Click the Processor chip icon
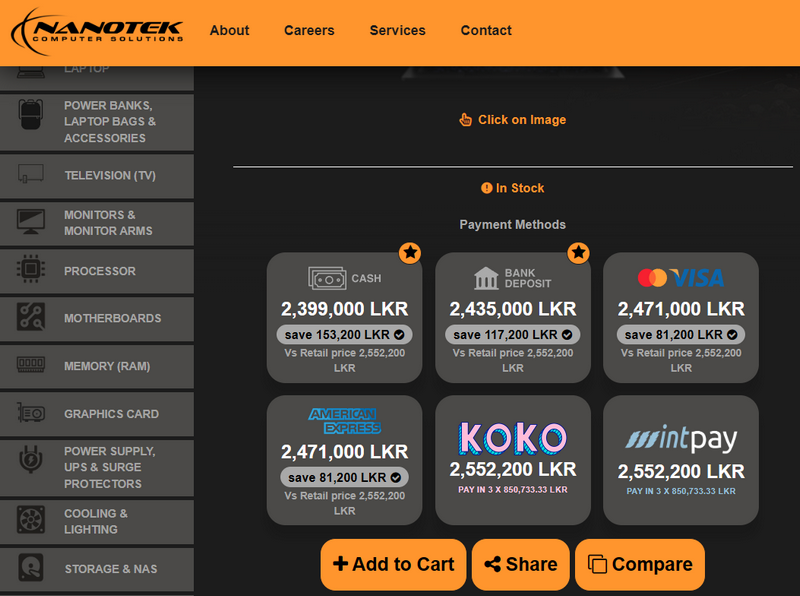The height and width of the screenshot is (596, 800). tap(31, 268)
